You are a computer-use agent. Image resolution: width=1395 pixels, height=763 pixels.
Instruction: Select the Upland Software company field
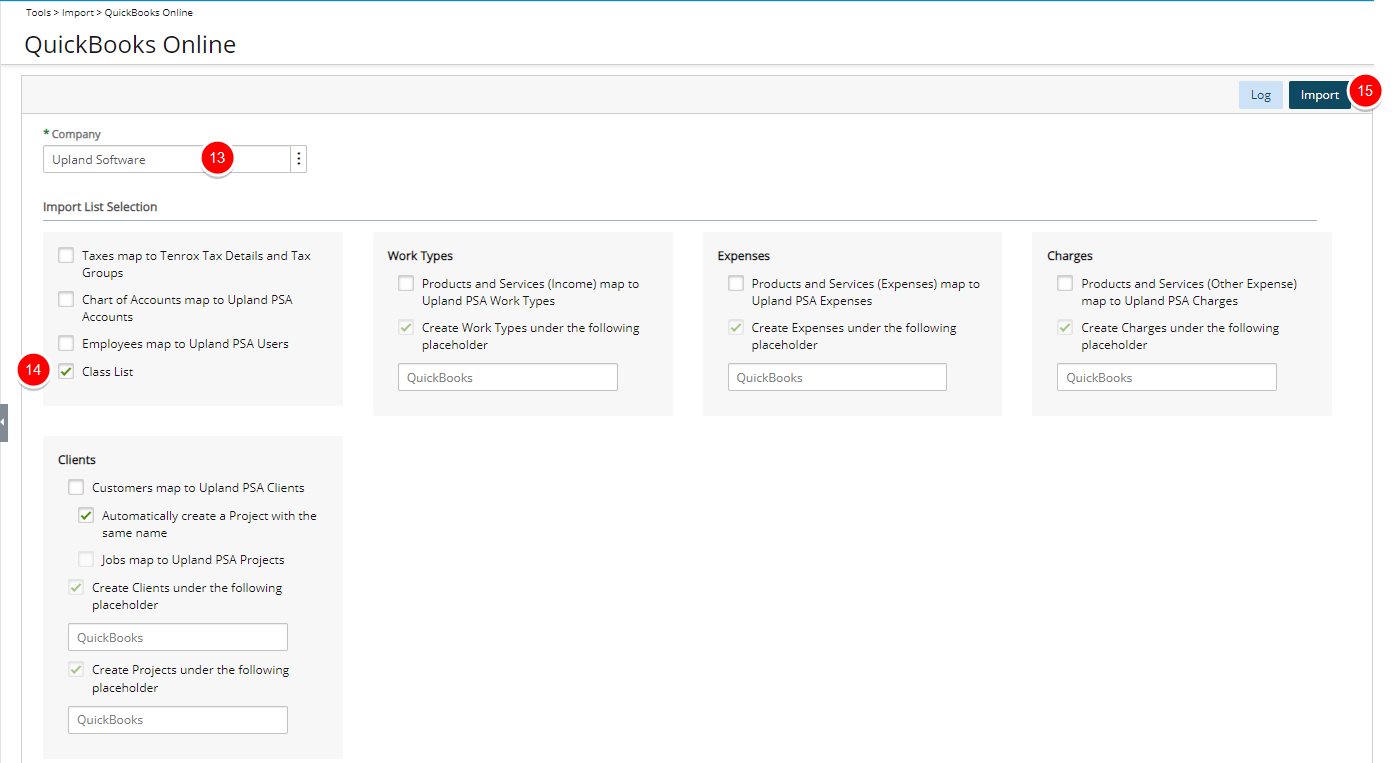click(x=167, y=159)
